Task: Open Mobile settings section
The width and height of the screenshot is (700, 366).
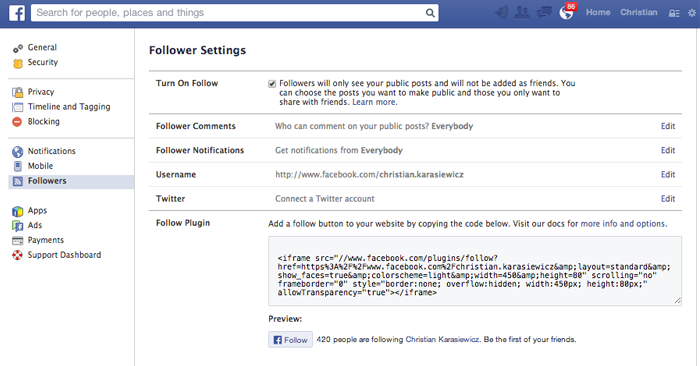Action: pos(40,166)
